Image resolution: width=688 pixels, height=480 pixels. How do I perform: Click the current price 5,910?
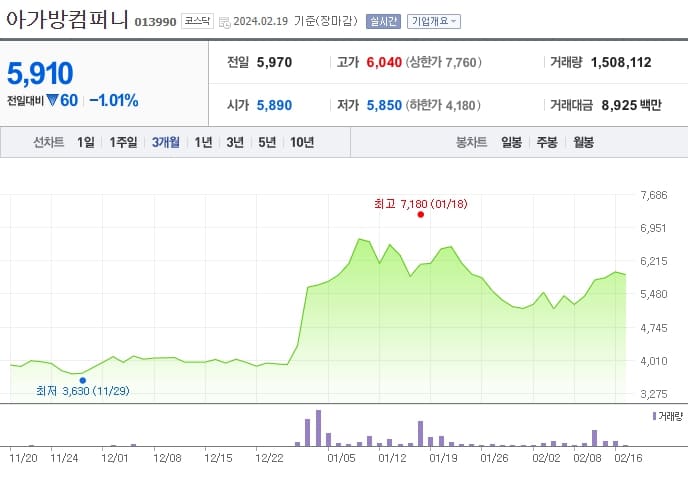point(40,73)
